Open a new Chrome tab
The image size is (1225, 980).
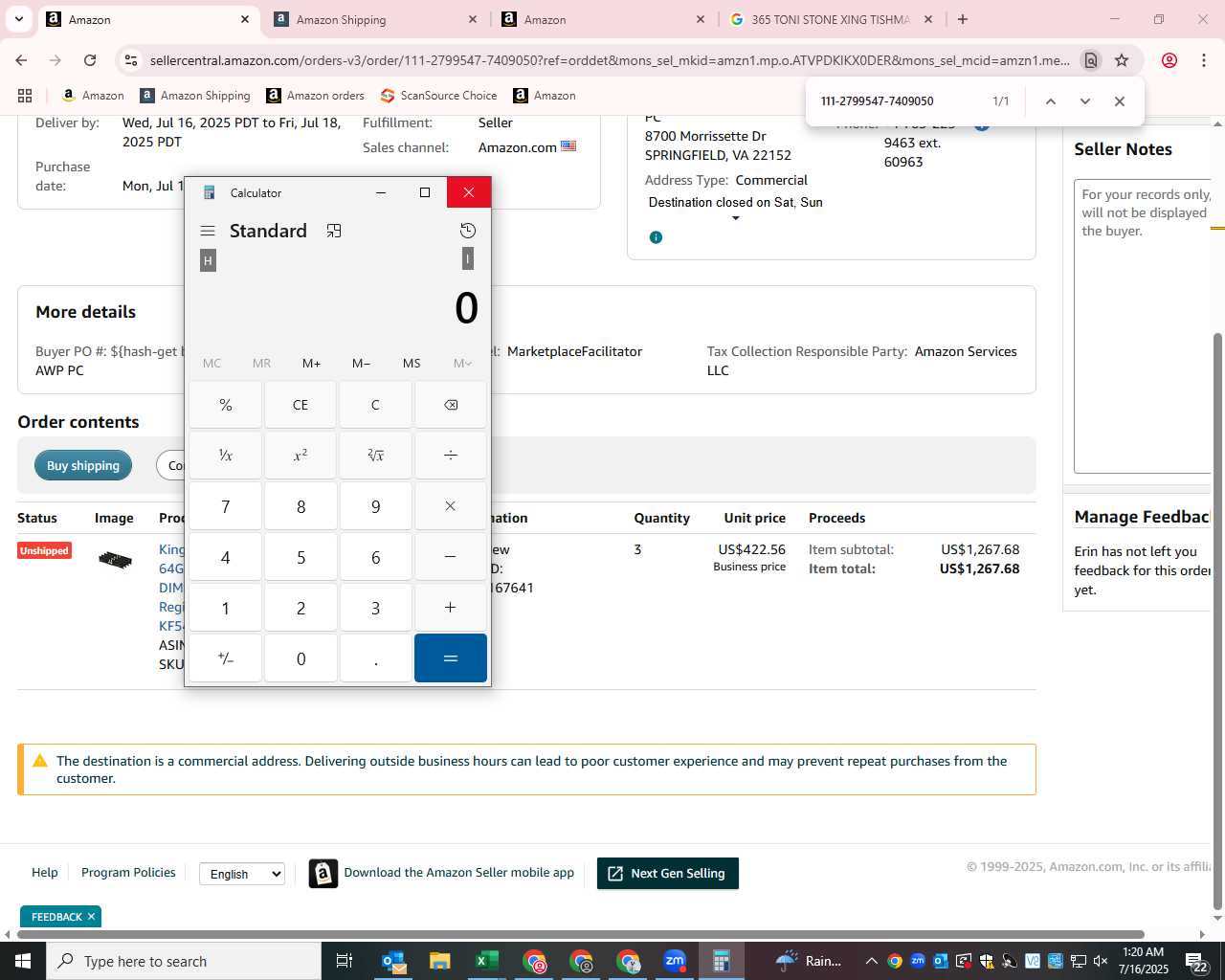point(963,19)
